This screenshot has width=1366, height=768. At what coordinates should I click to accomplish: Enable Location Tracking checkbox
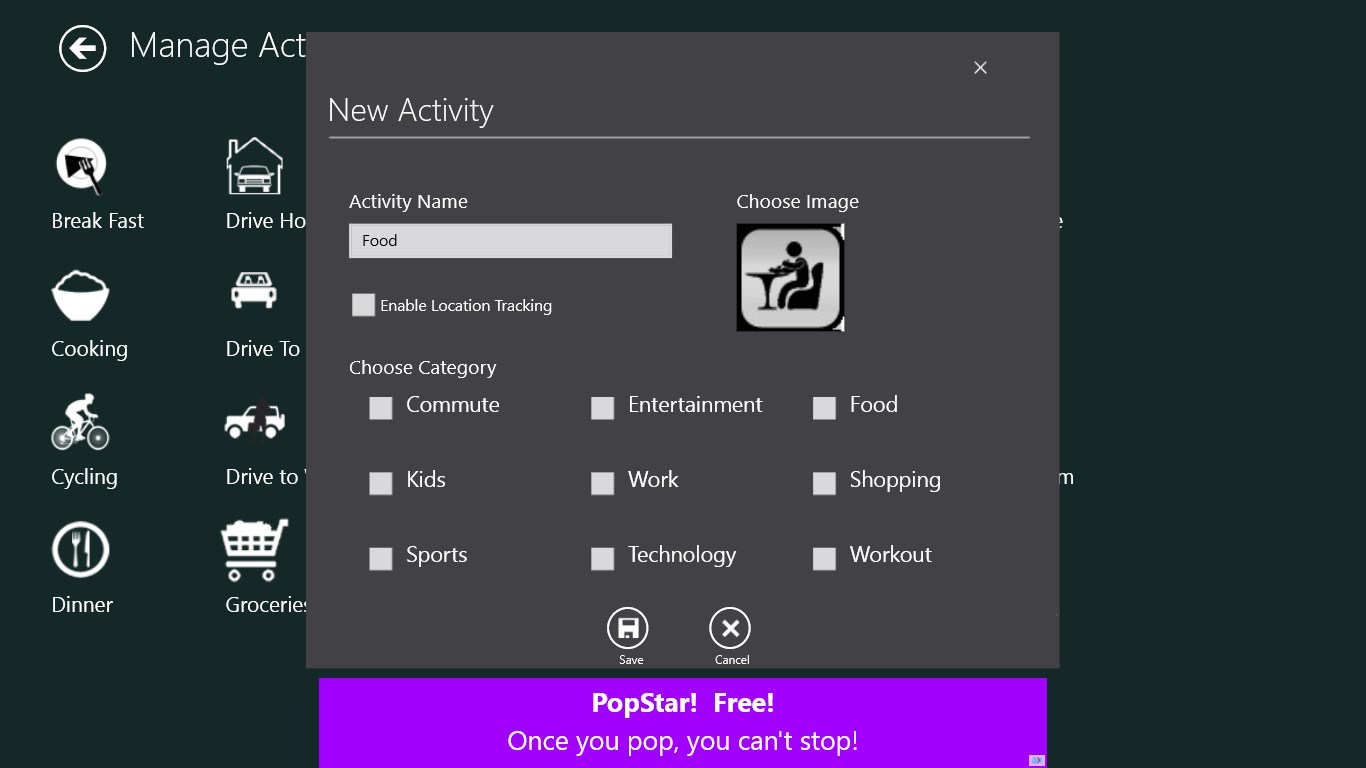tap(363, 305)
